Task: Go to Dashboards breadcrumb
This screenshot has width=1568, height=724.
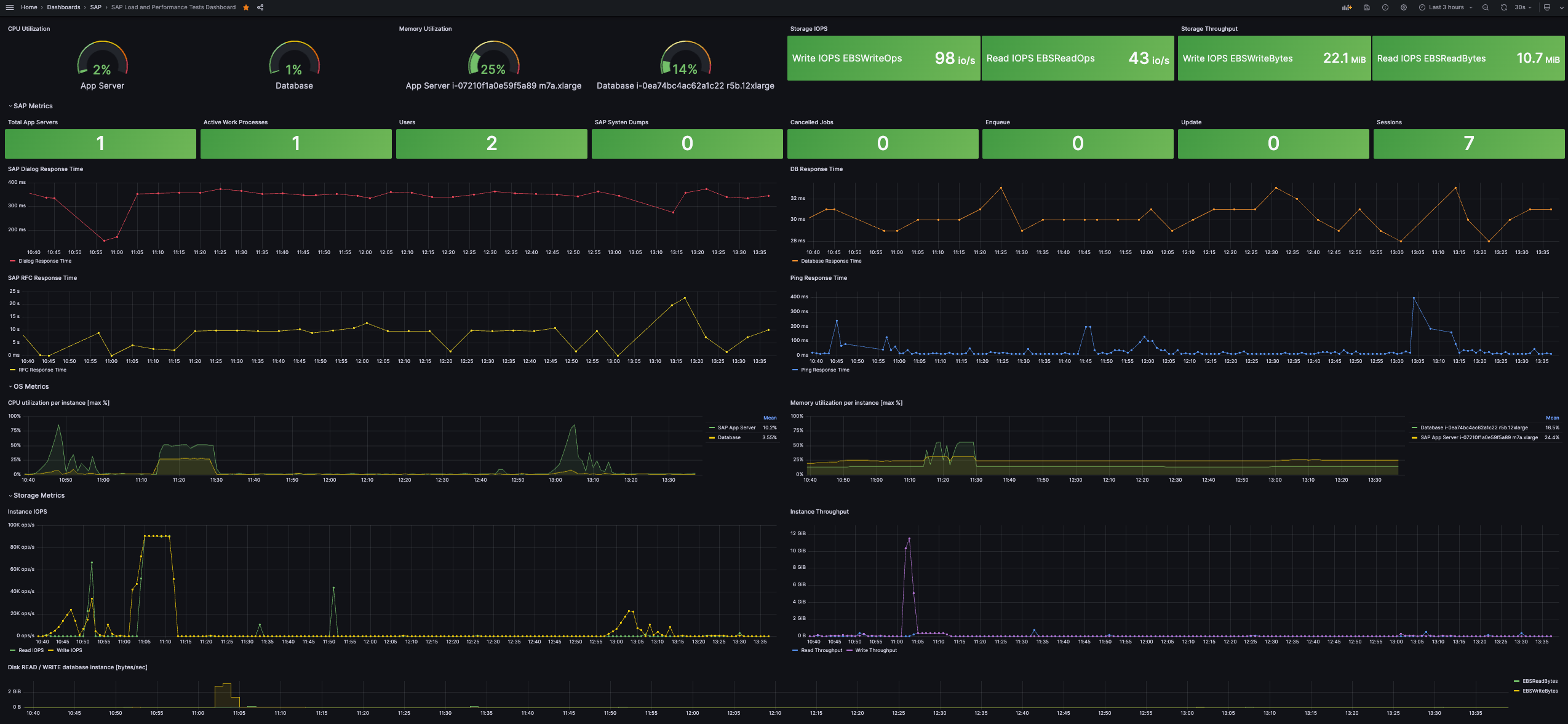Action: click(x=63, y=7)
